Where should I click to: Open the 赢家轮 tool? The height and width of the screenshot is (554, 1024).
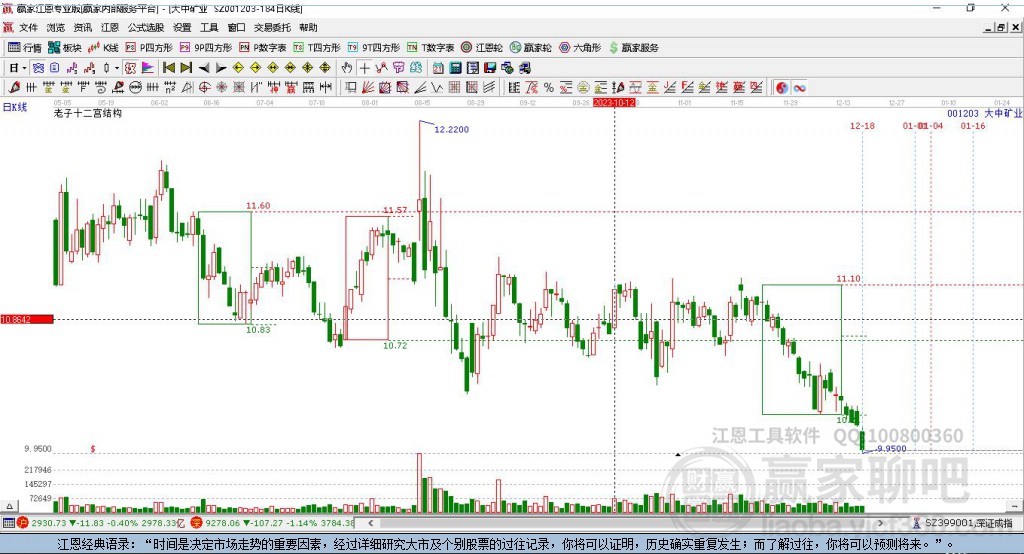(530, 48)
